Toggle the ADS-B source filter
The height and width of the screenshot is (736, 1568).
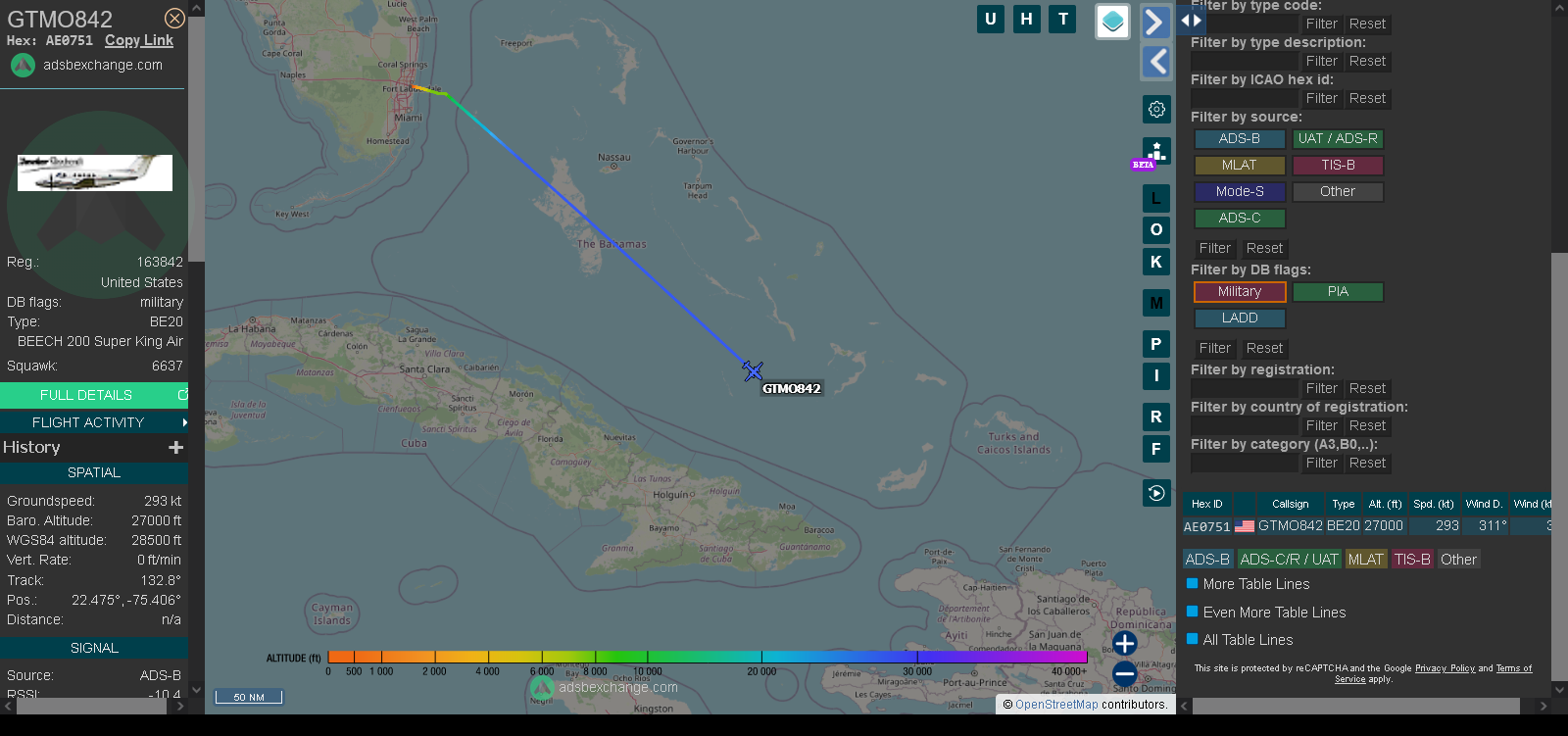coord(1240,139)
